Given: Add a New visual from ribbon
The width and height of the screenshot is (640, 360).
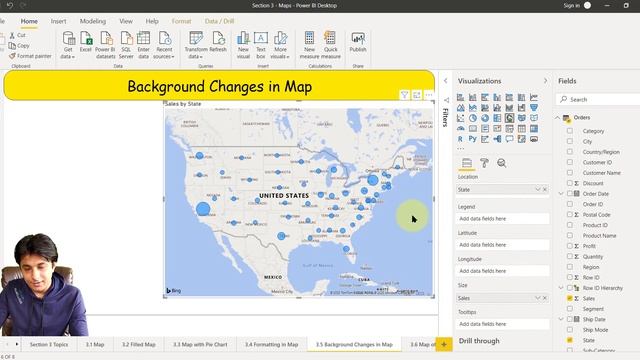Looking at the screenshot, I should coord(243,45).
